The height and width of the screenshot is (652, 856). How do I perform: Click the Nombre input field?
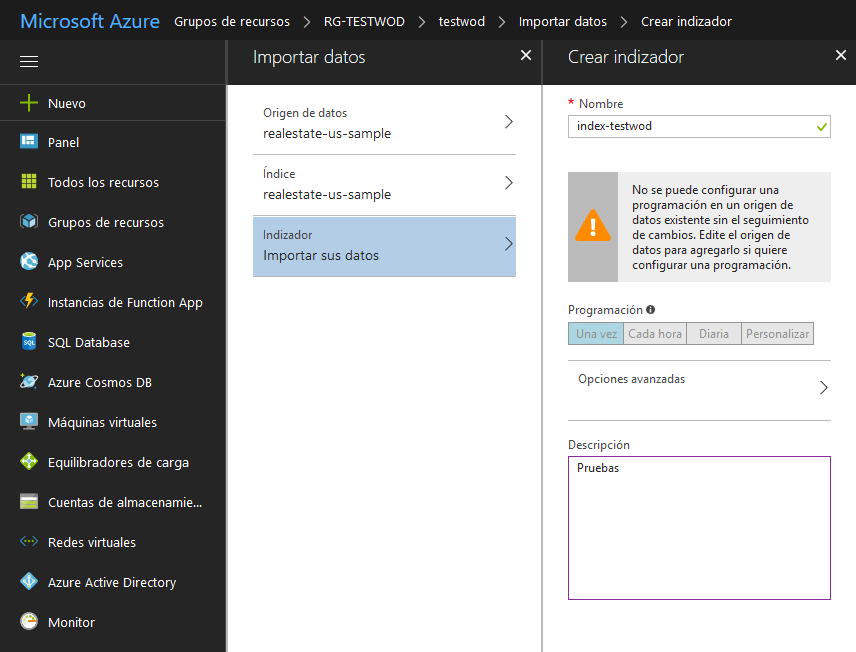pos(692,127)
